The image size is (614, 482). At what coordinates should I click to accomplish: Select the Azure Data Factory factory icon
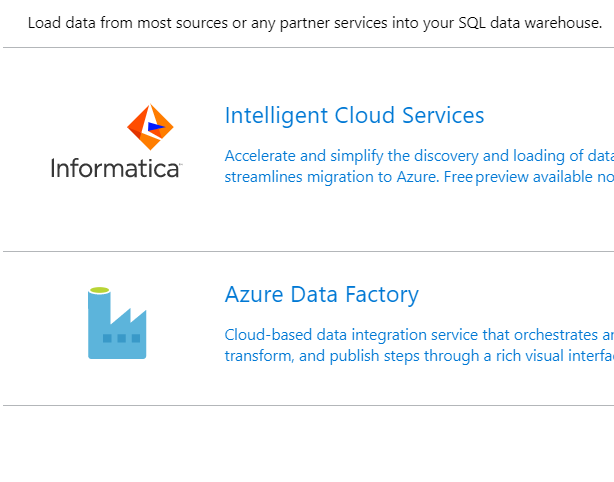click(117, 323)
